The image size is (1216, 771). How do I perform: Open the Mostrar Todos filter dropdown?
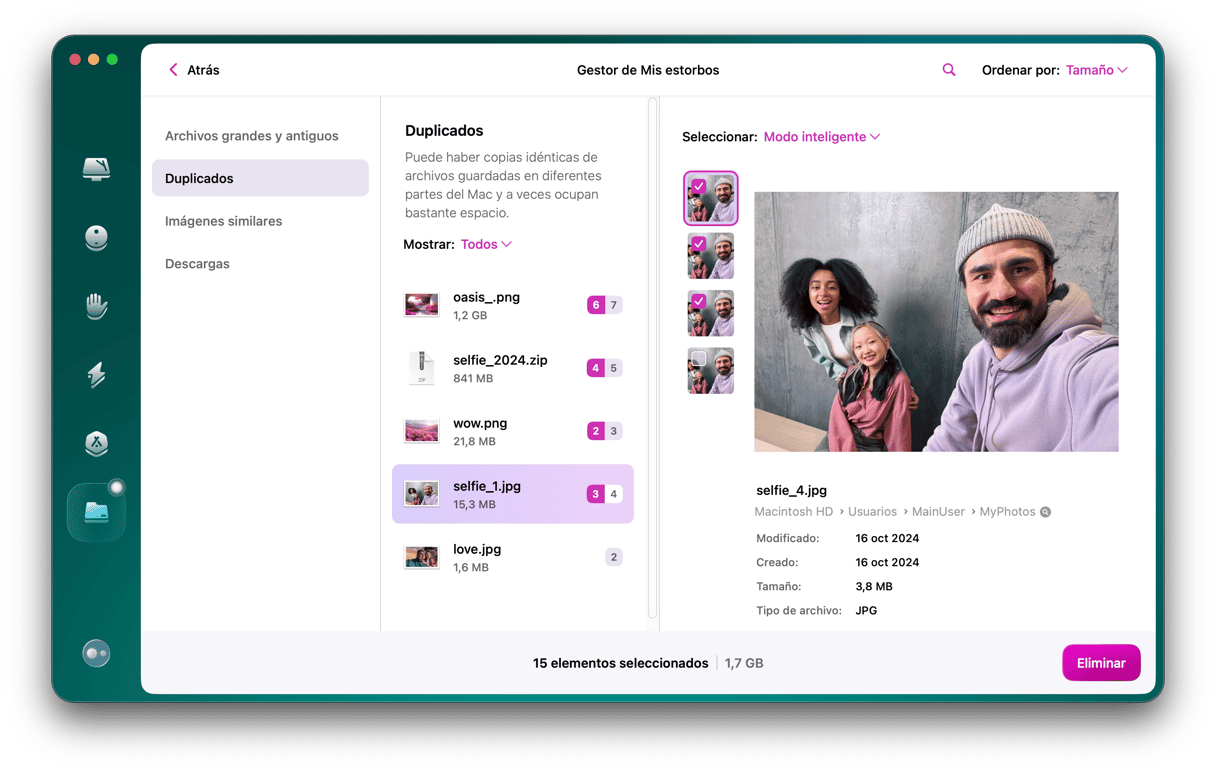pyautogui.click(x=486, y=244)
